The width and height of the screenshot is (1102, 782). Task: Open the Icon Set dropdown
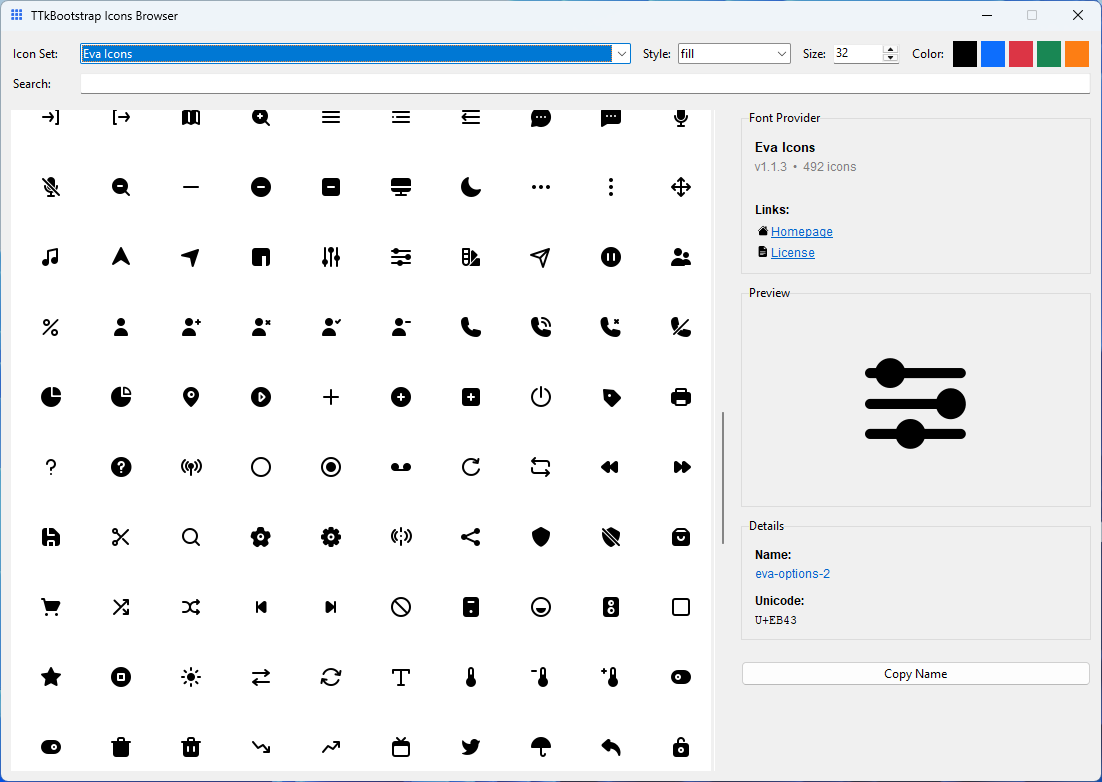622,53
